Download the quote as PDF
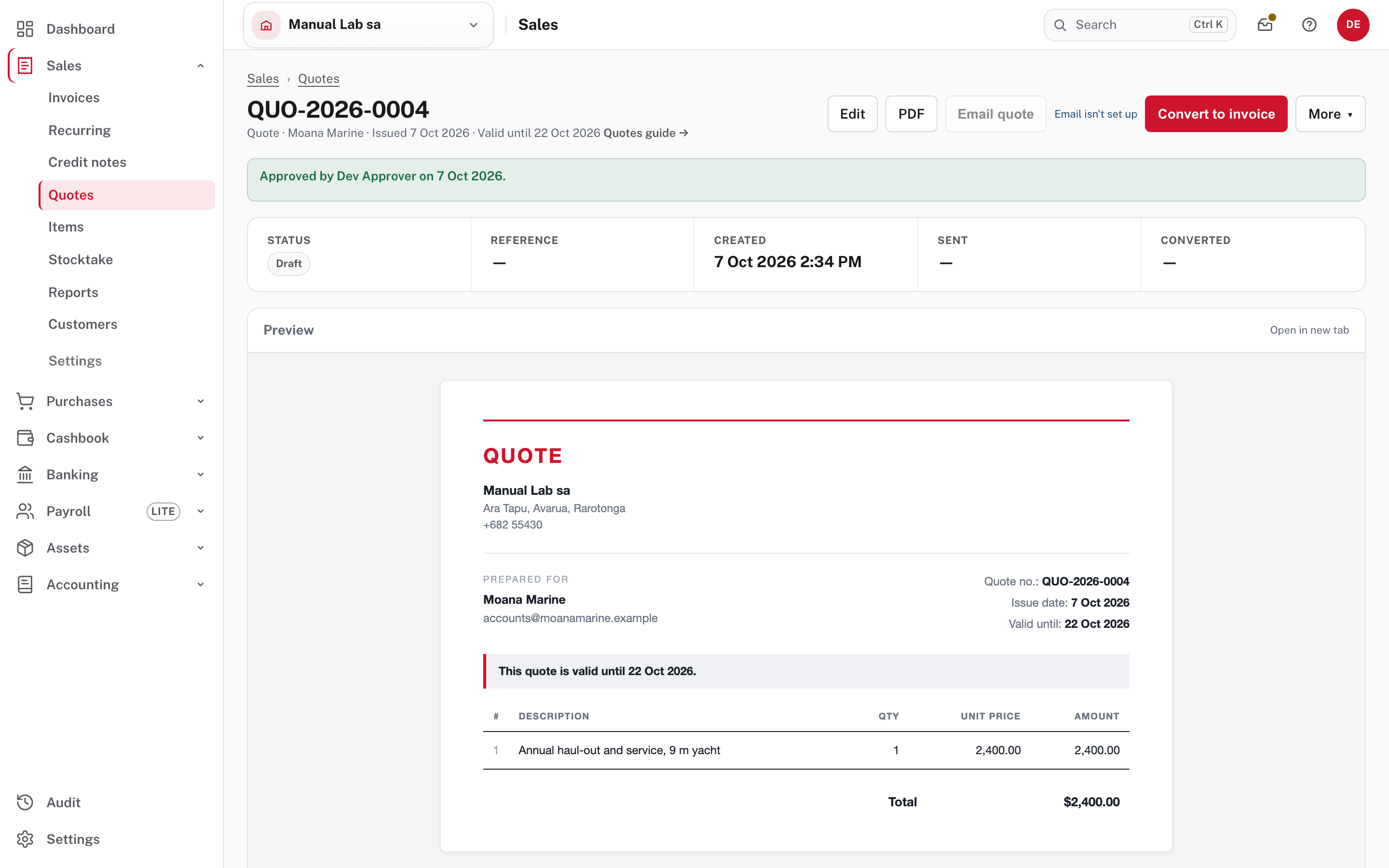1389x868 pixels. (x=911, y=114)
